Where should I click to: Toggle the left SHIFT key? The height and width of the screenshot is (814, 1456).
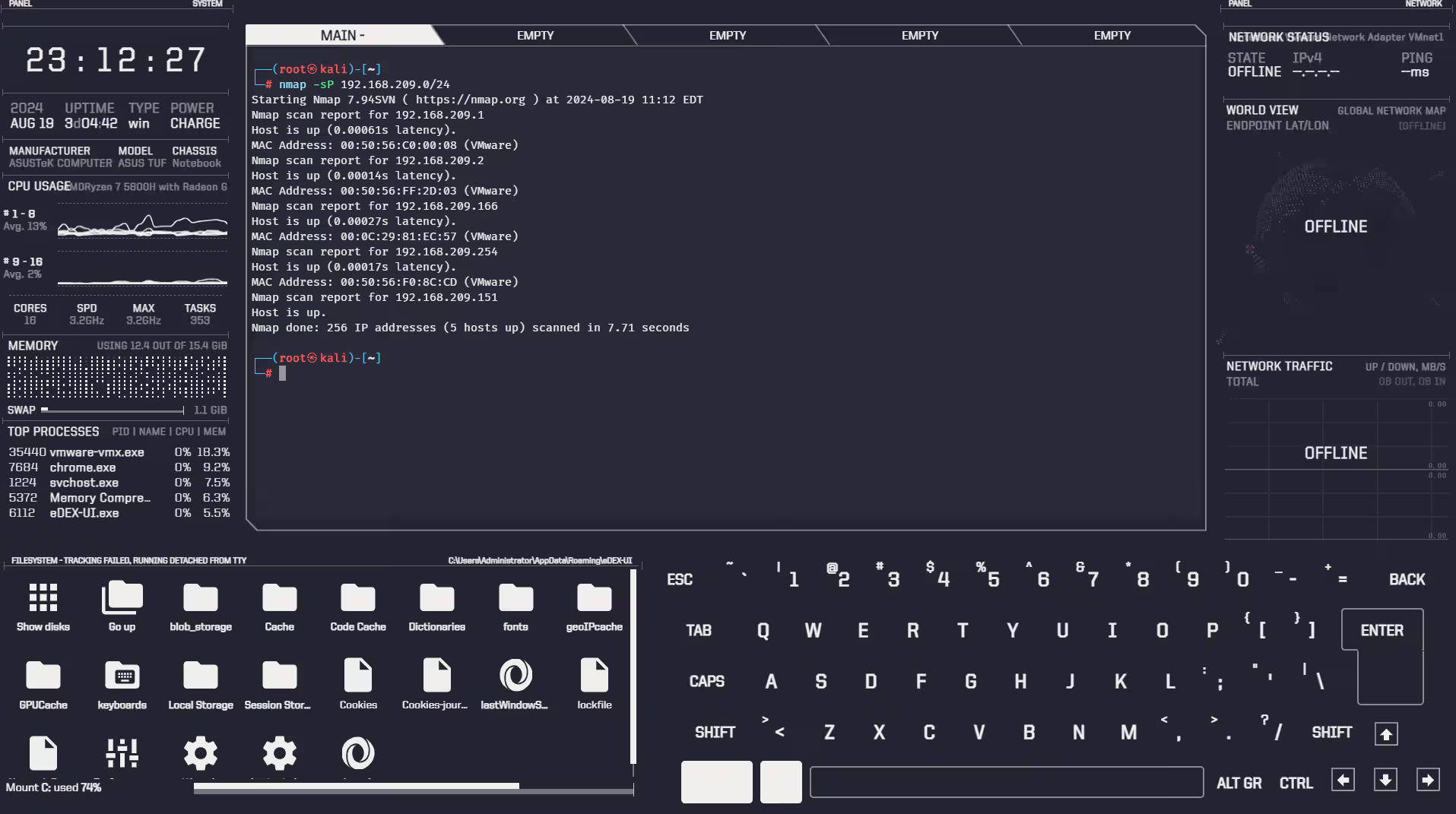tap(715, 733)
